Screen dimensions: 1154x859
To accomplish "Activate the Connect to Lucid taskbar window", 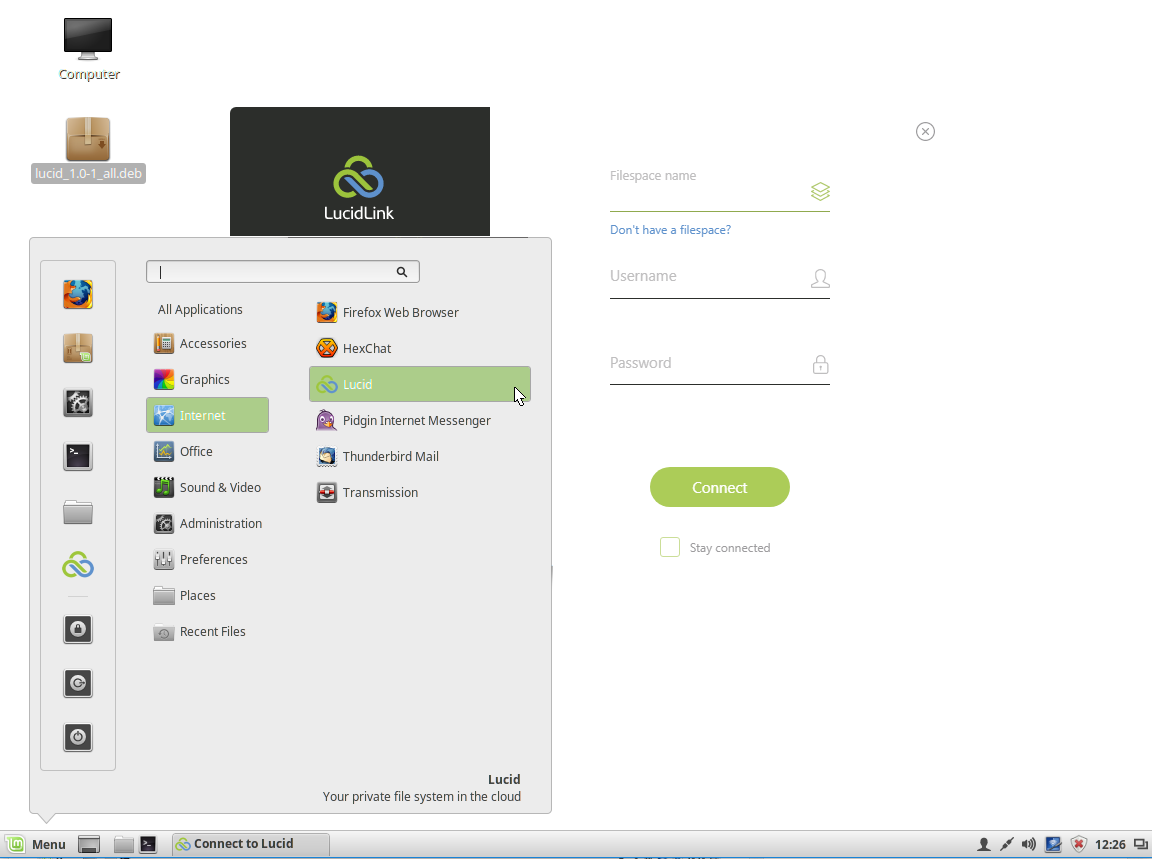I will pos(251,844).
